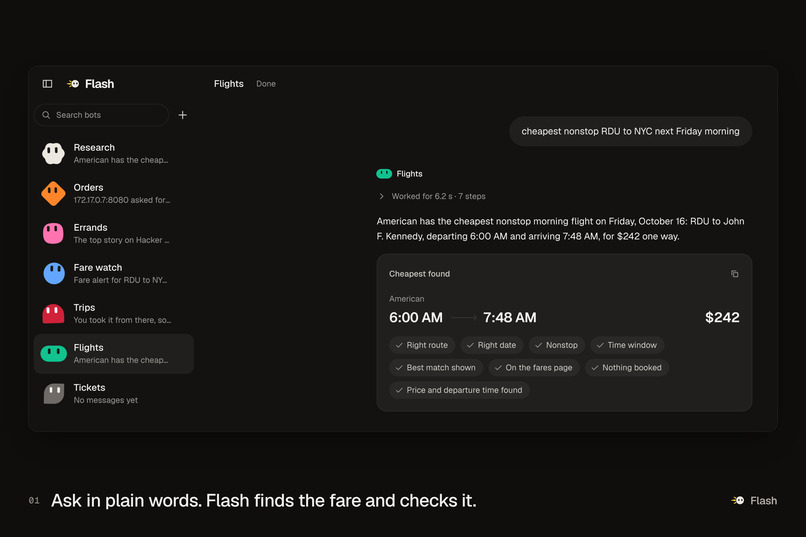806x537 pixels.
Task: Expand the 'Worked for 6.2 s' steps
Action: 432,196
